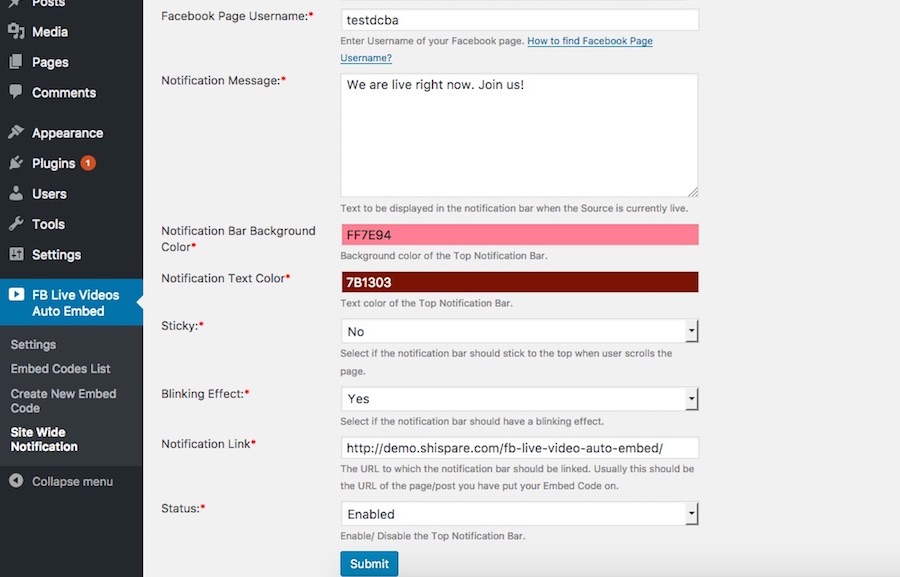This screenshot has width=900, height=577.
Task: Expand the Blinking Effect dropdown
Action: (519, 398)
